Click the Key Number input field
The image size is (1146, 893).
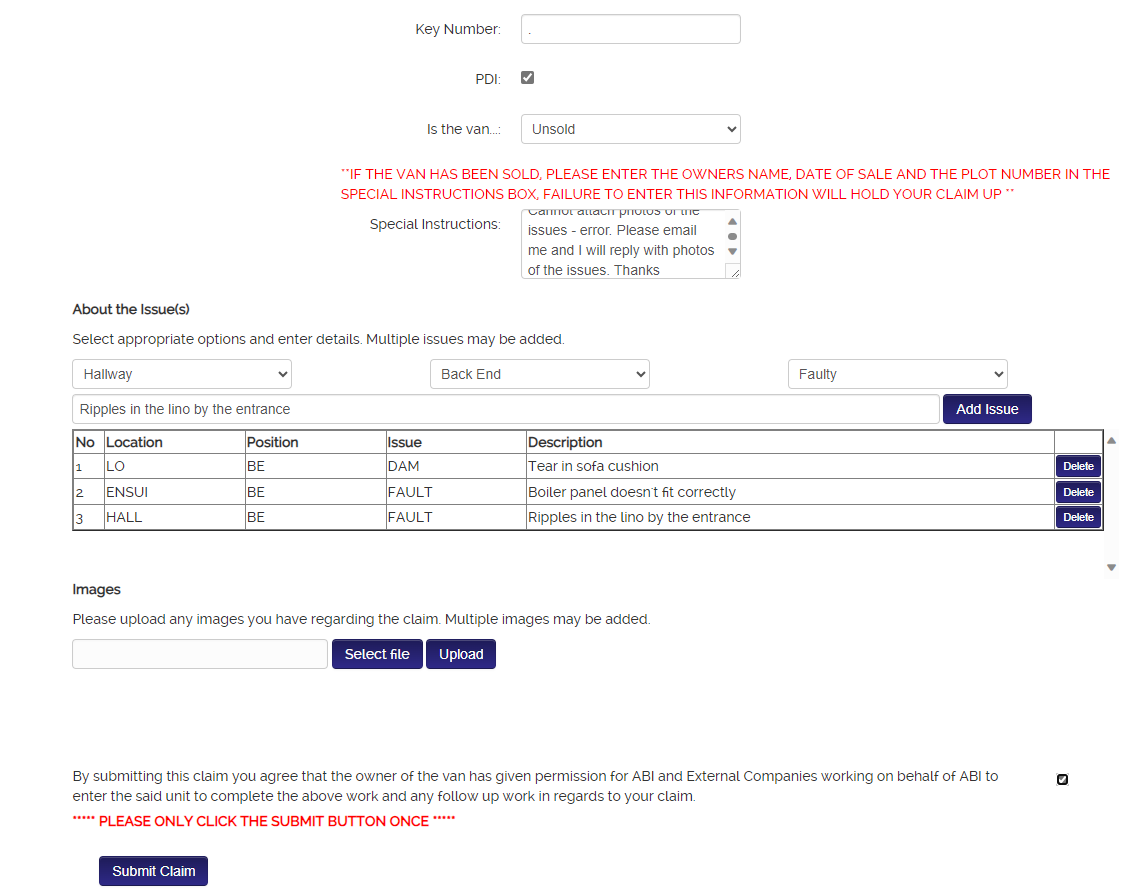pos(630,30)
